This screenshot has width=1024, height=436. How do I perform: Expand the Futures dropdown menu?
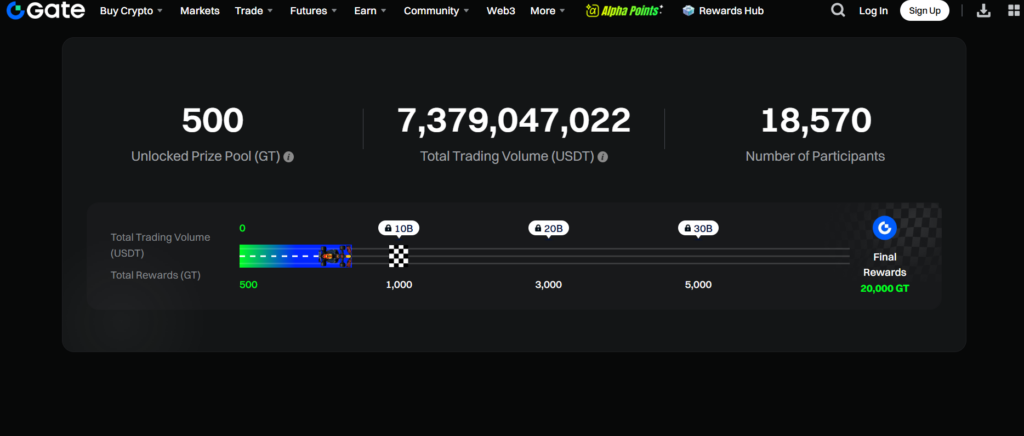point(313,11)
